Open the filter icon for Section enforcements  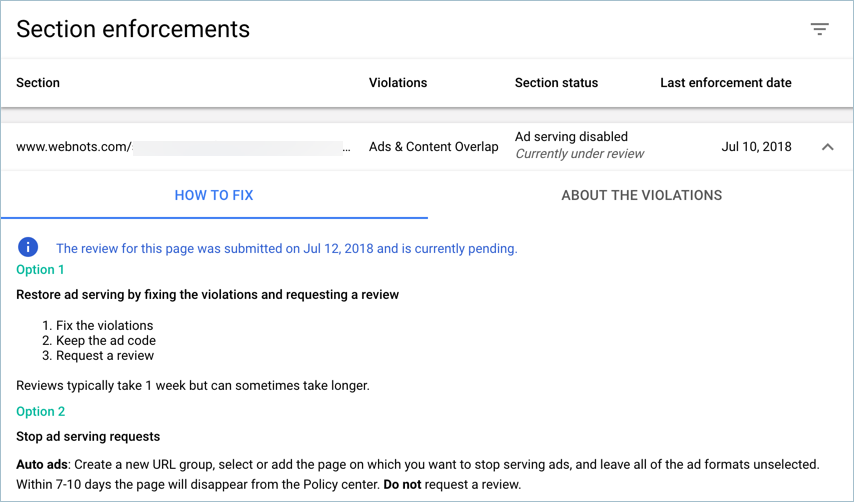(819, 29)
